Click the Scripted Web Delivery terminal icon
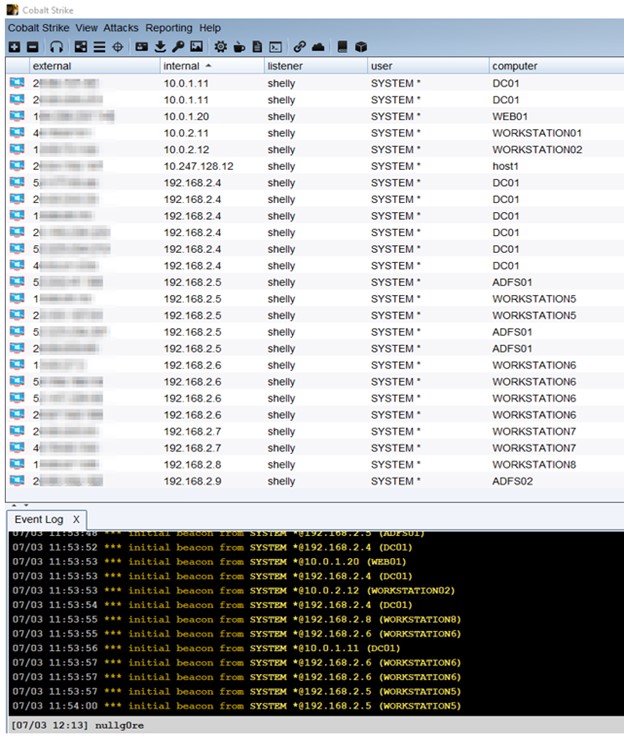 tap(276, 47)
